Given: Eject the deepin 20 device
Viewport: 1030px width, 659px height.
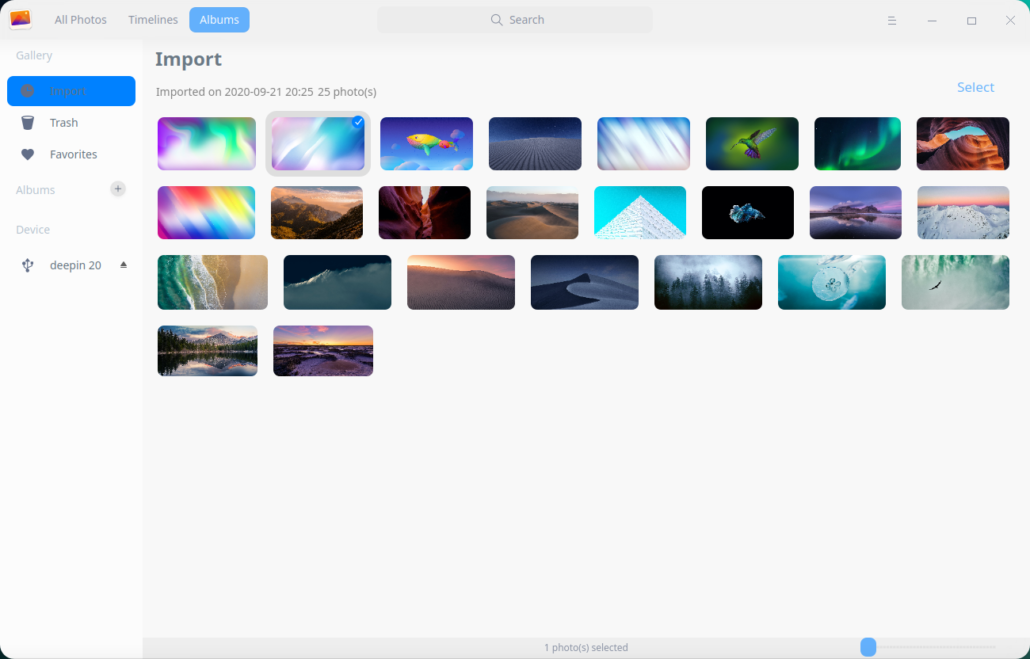Looking at the screenshot, I should pos(124,265).
